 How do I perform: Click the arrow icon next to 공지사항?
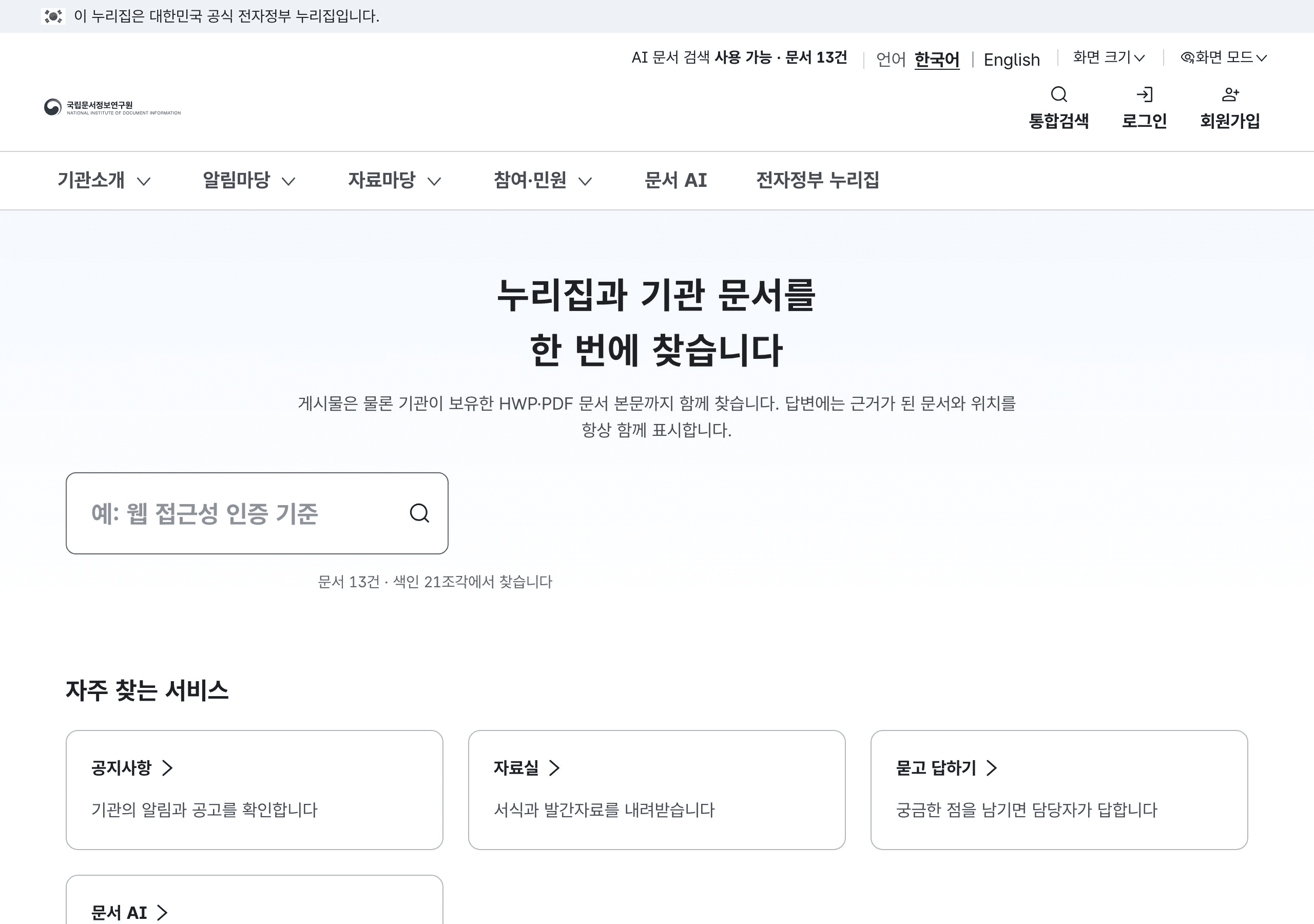tap(167, 768)
